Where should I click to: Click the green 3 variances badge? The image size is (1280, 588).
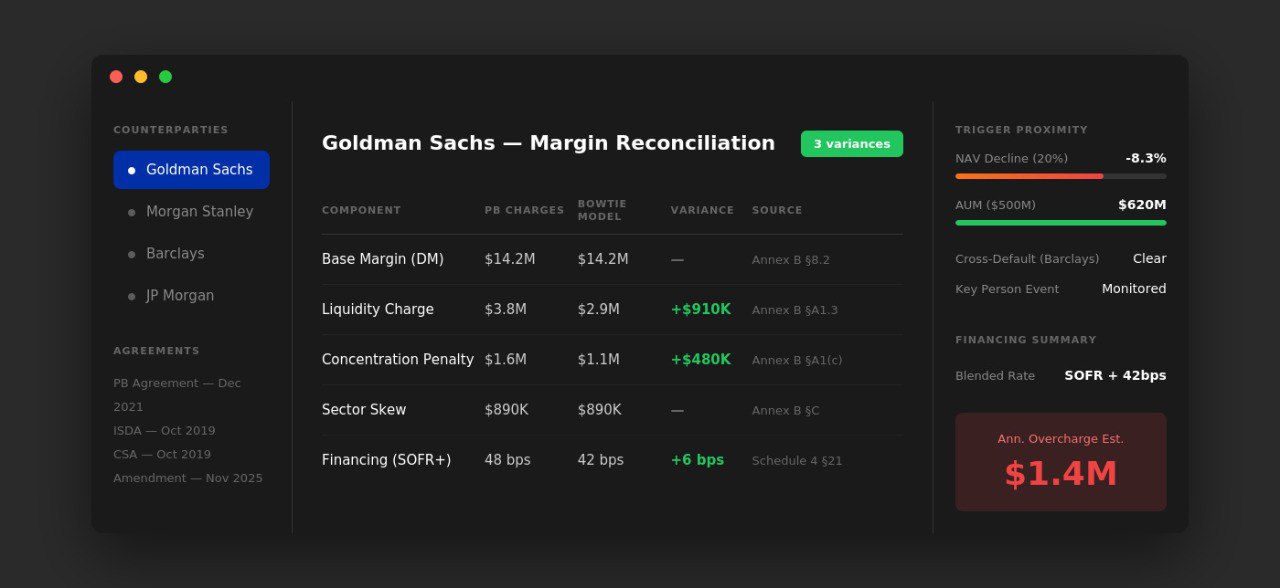tap(851, 143)
